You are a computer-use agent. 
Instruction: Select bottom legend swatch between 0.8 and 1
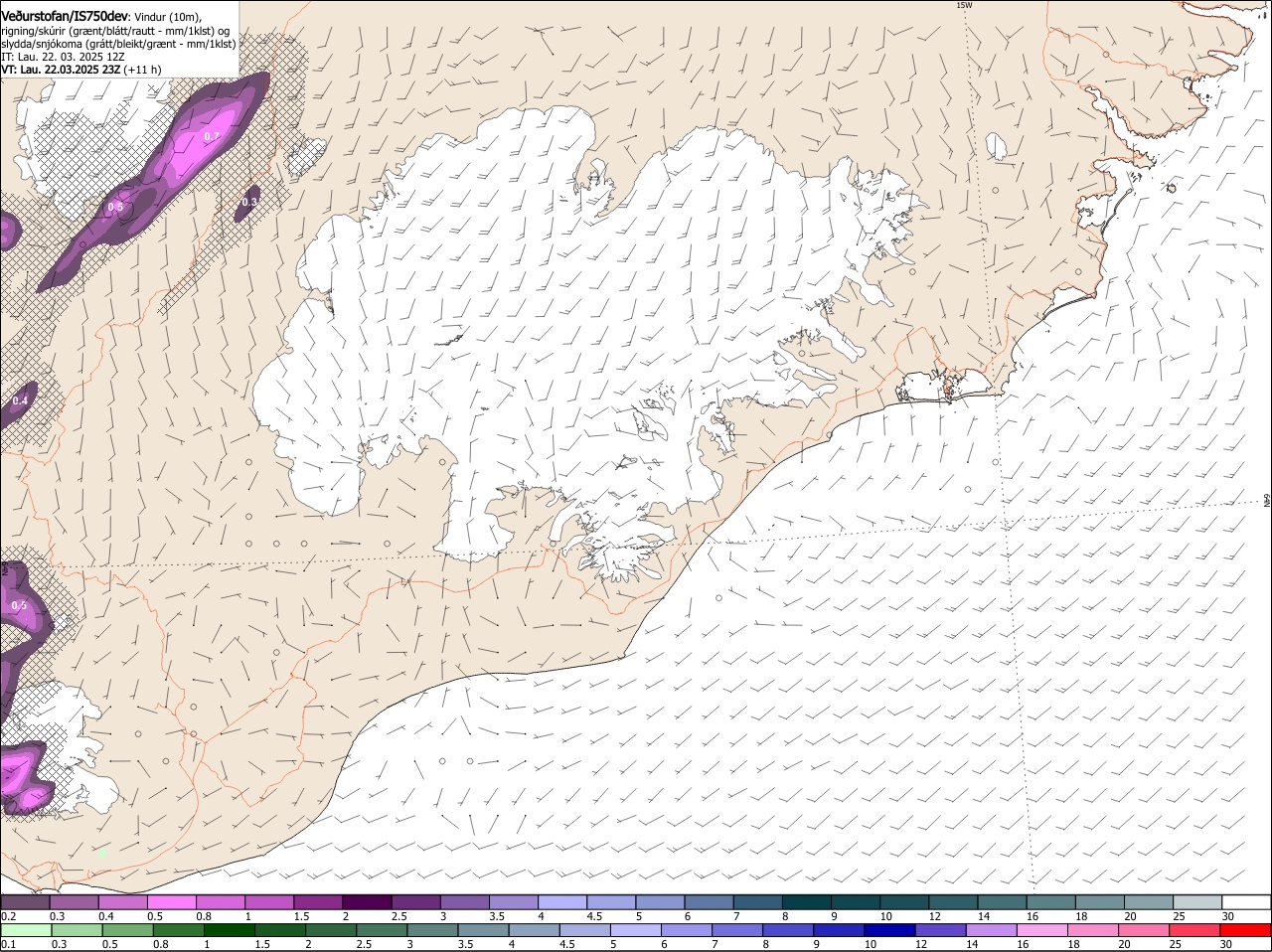coord(178,930)
